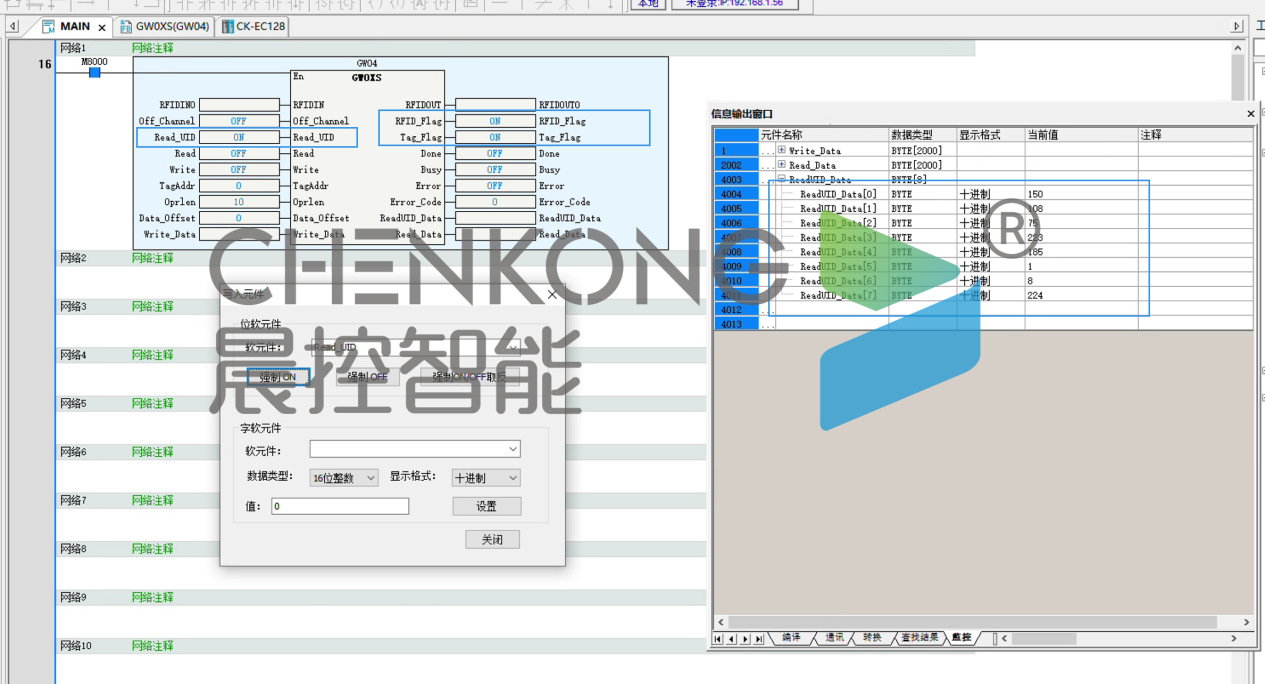Click the current value 150 cell
This screenshot has height=684, width=1265.
(1081, 194)
